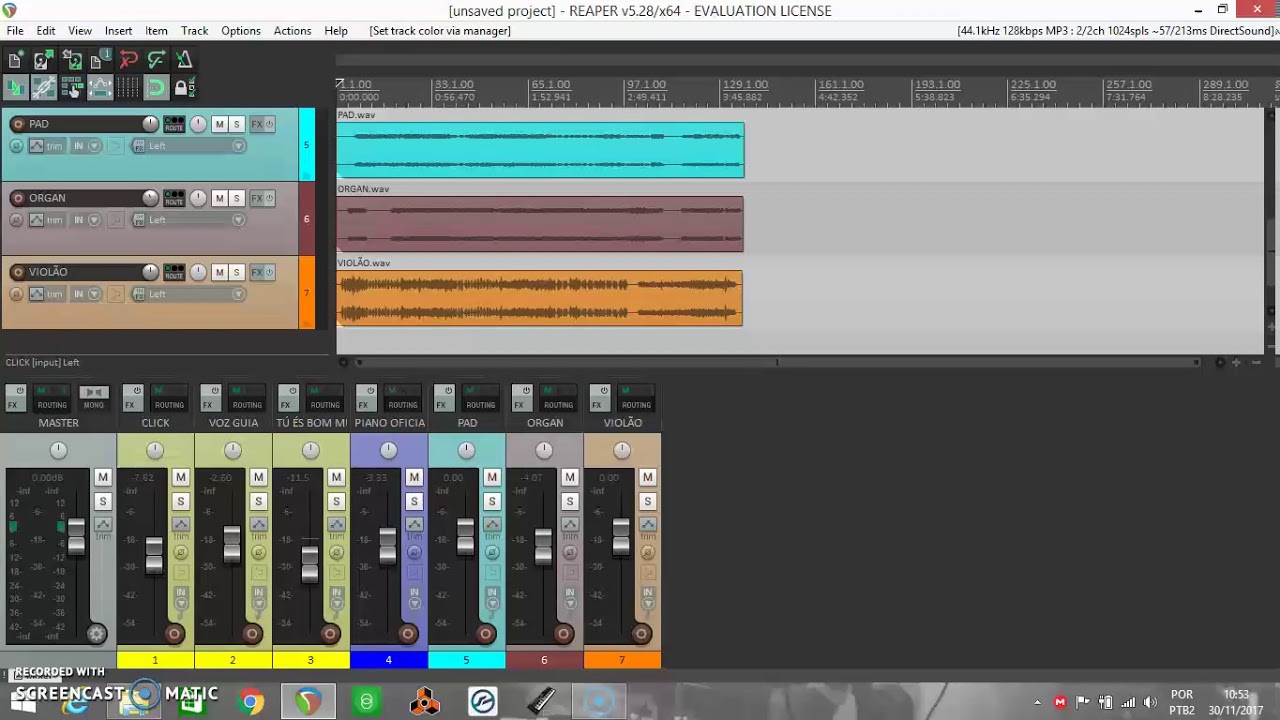Solo the VOZ GUIA channel in mixer
Viewport: 1280px width, 720px height.
pos(258,501)
